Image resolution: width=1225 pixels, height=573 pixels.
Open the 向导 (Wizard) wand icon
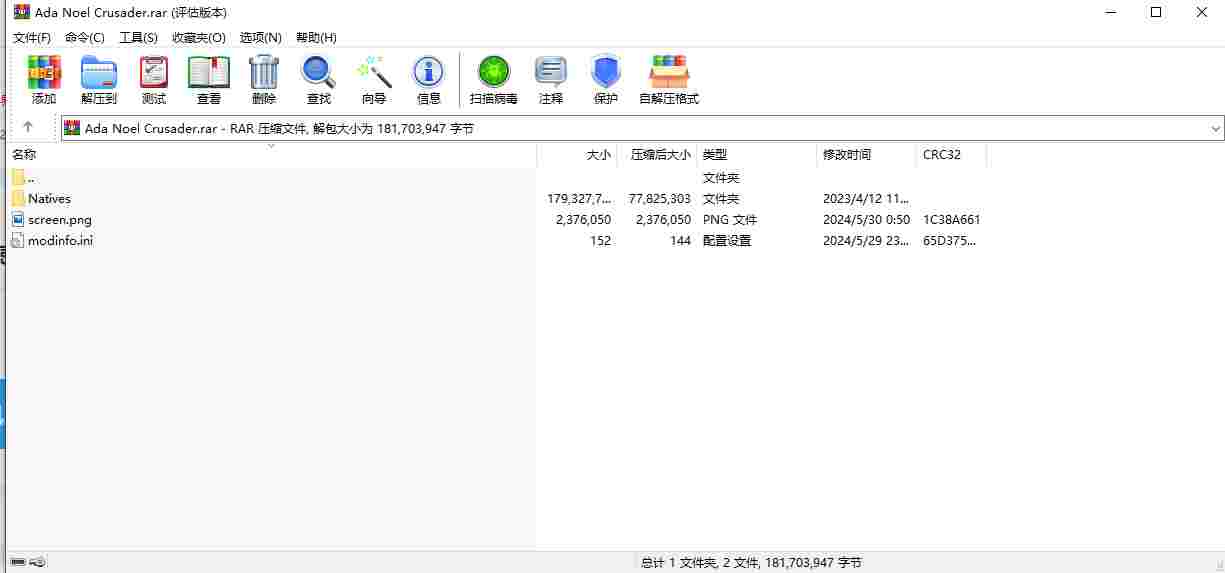pos(374,72)
